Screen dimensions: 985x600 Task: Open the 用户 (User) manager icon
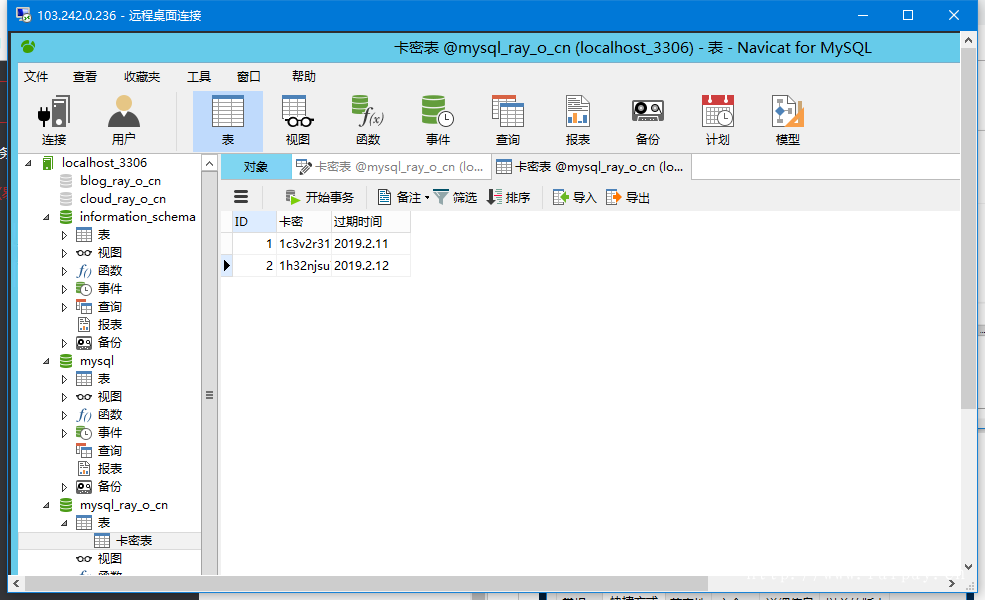[x=124, y=120]
